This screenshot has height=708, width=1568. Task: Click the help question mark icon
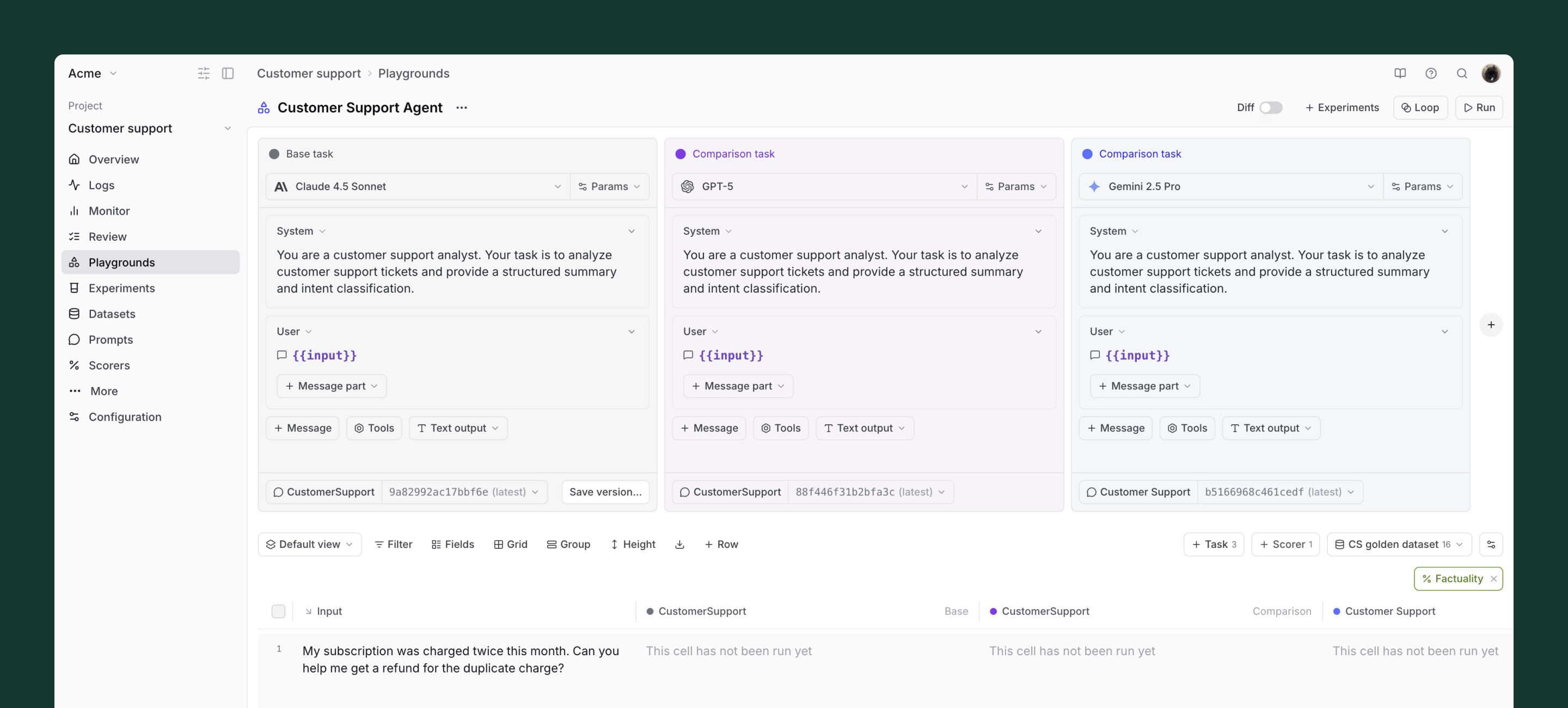click(x=1430, y=73)
